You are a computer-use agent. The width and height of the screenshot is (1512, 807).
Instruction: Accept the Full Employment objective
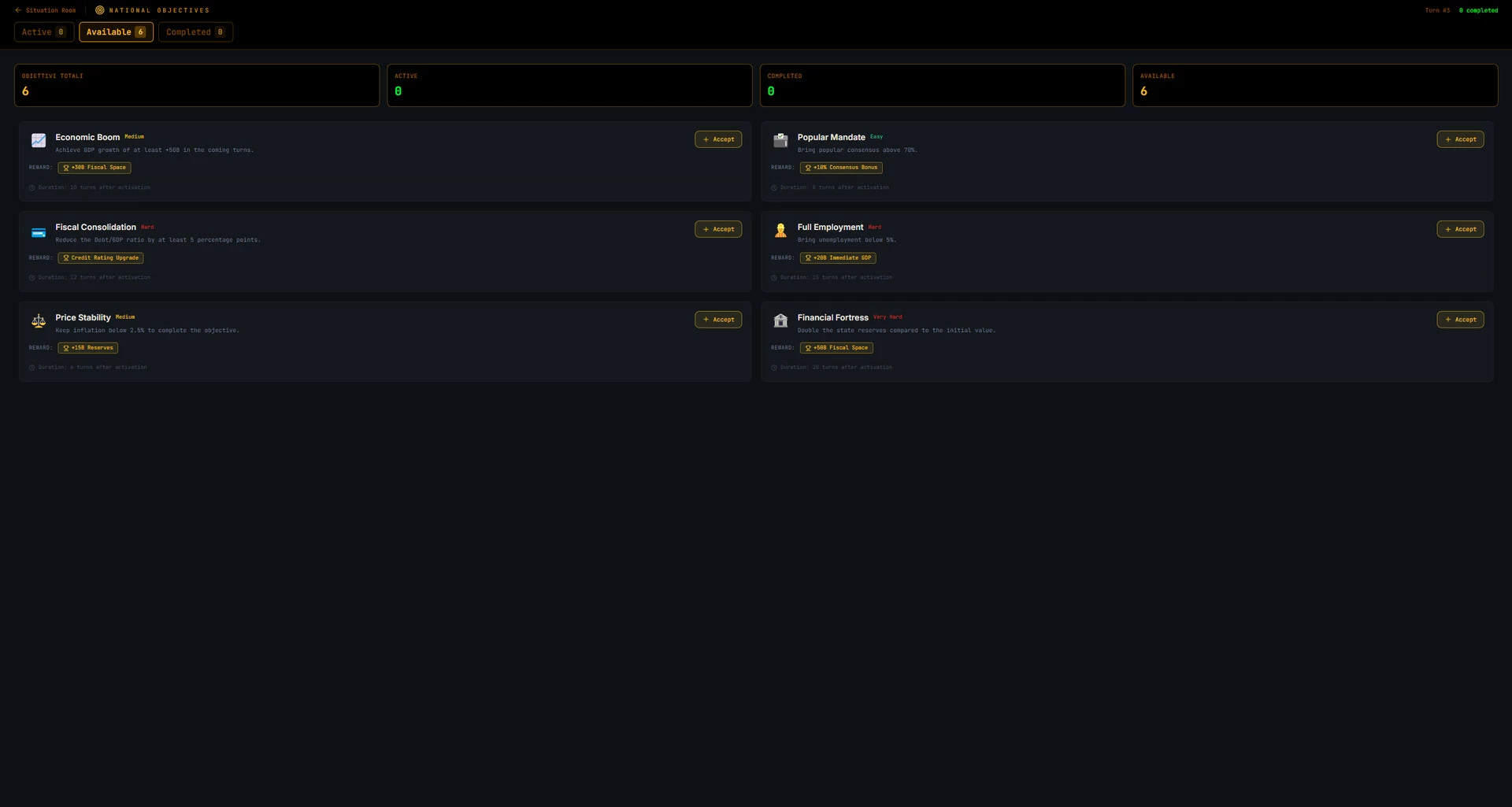(x=1460, y=229)
